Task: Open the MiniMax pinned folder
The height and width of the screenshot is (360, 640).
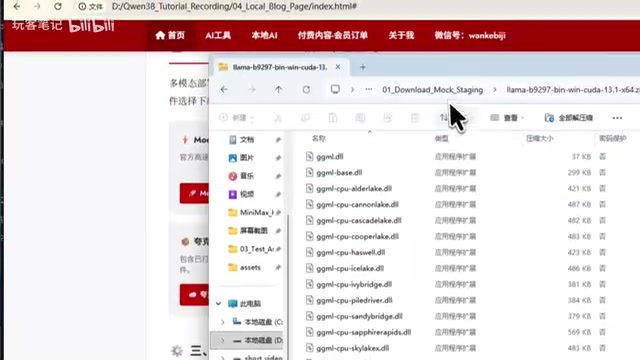Action: [251, 212]
